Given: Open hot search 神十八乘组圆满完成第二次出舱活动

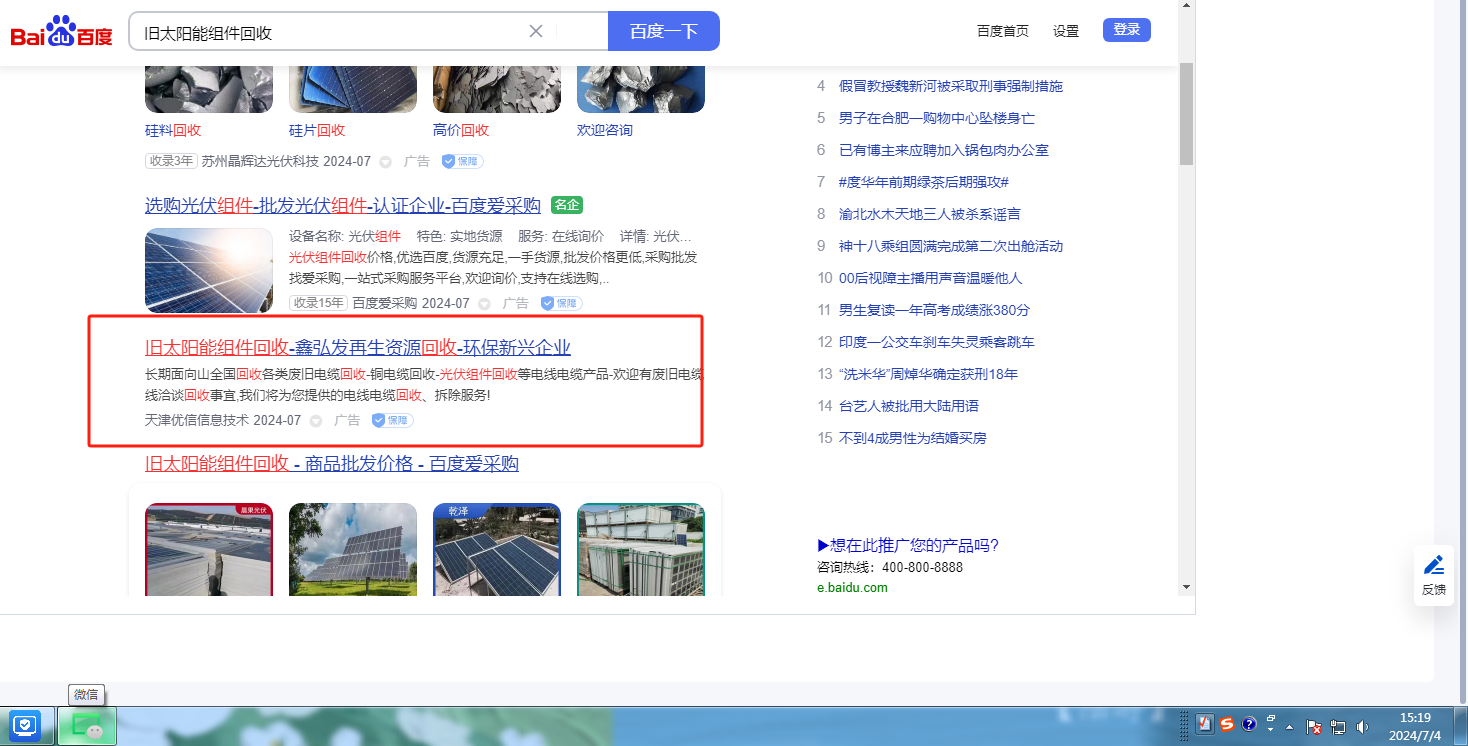Looking at the screenshot, I should click(x=951, y=246).
